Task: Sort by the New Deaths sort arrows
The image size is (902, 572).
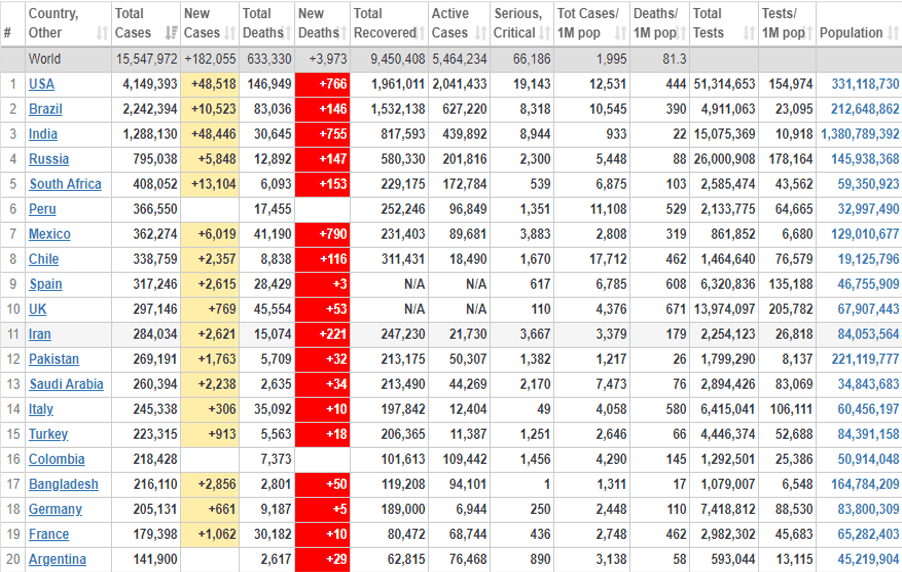Action: (343, 33)
